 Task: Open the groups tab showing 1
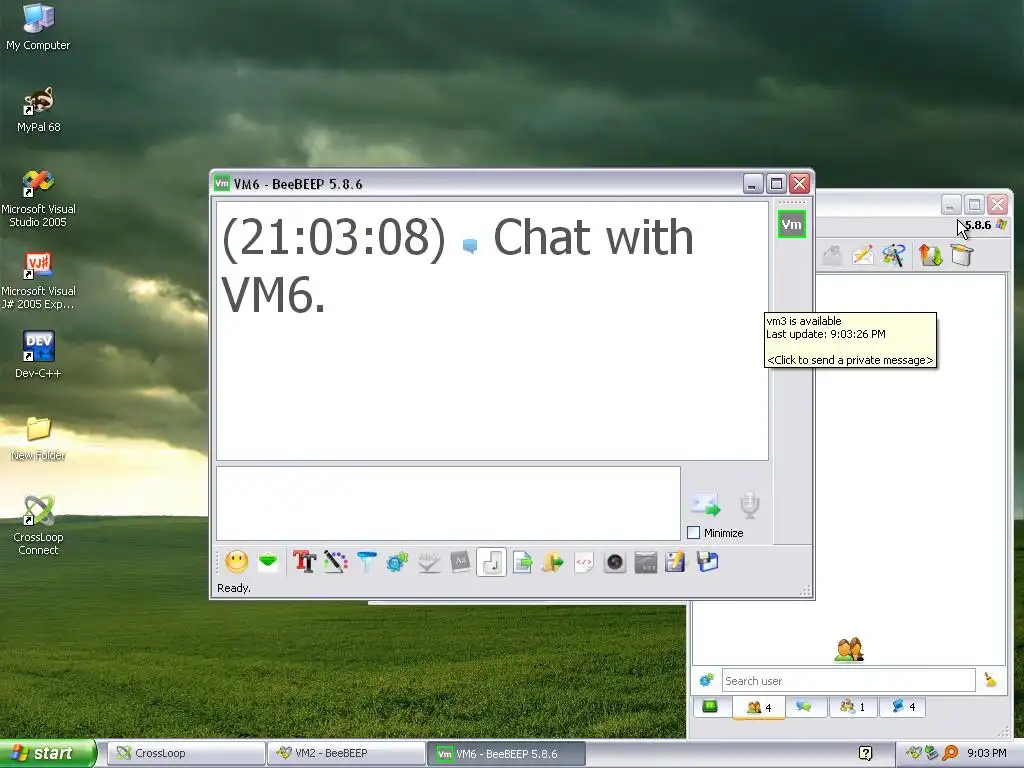(853, 707)
